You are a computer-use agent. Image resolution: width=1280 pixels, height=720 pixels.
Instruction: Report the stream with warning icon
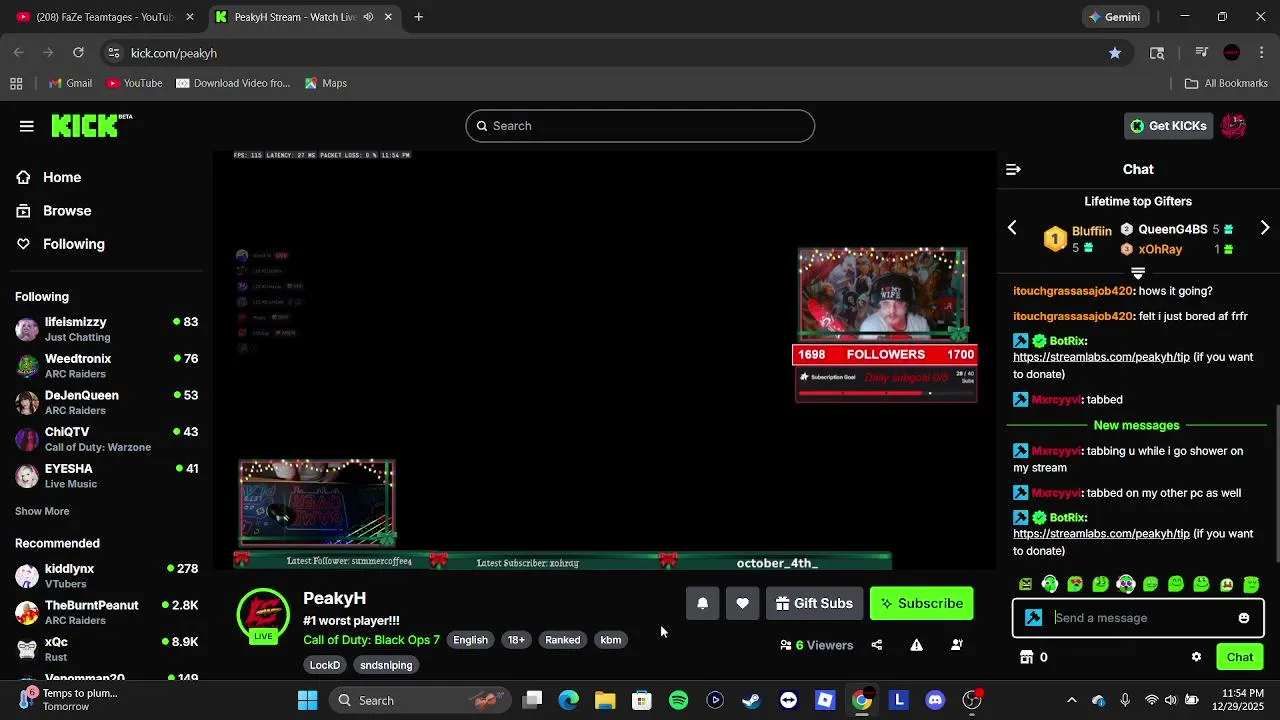916,645
